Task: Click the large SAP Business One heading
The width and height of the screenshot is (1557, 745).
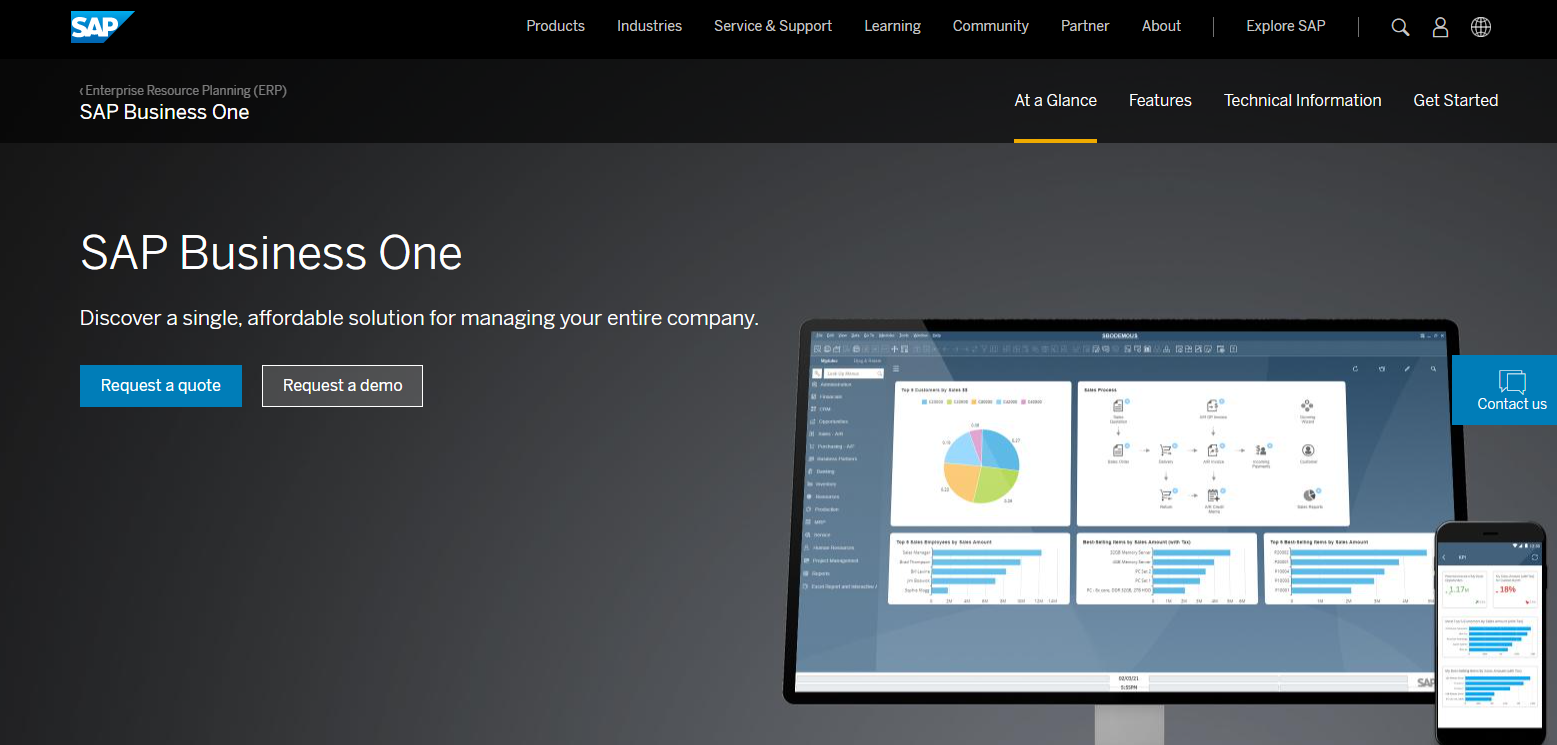Action: point(271,252)
